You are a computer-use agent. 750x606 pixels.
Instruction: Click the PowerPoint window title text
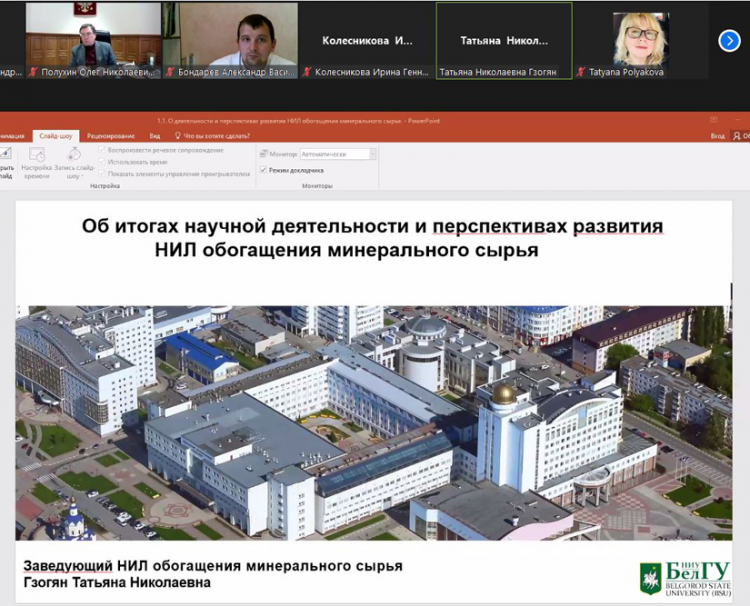pyautogui.click(x=298, y=121)
